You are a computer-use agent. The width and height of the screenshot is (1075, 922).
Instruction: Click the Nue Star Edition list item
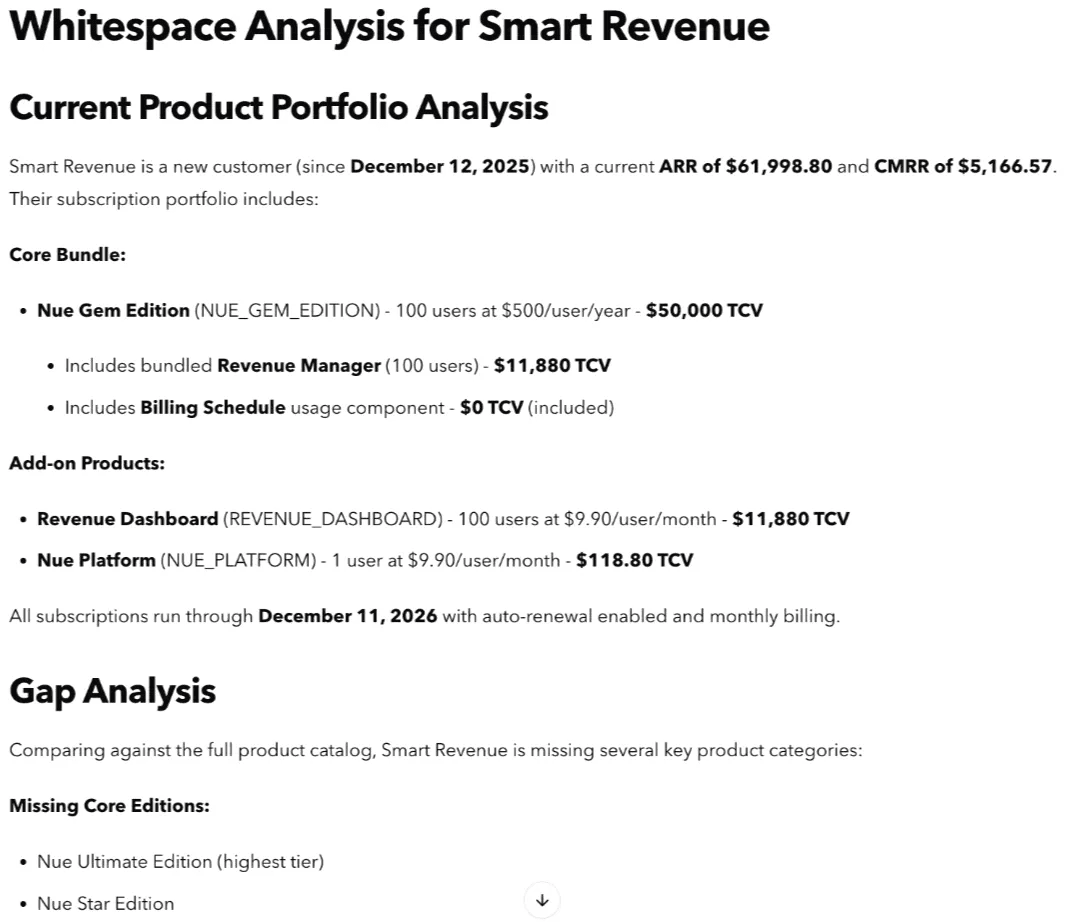105,903
